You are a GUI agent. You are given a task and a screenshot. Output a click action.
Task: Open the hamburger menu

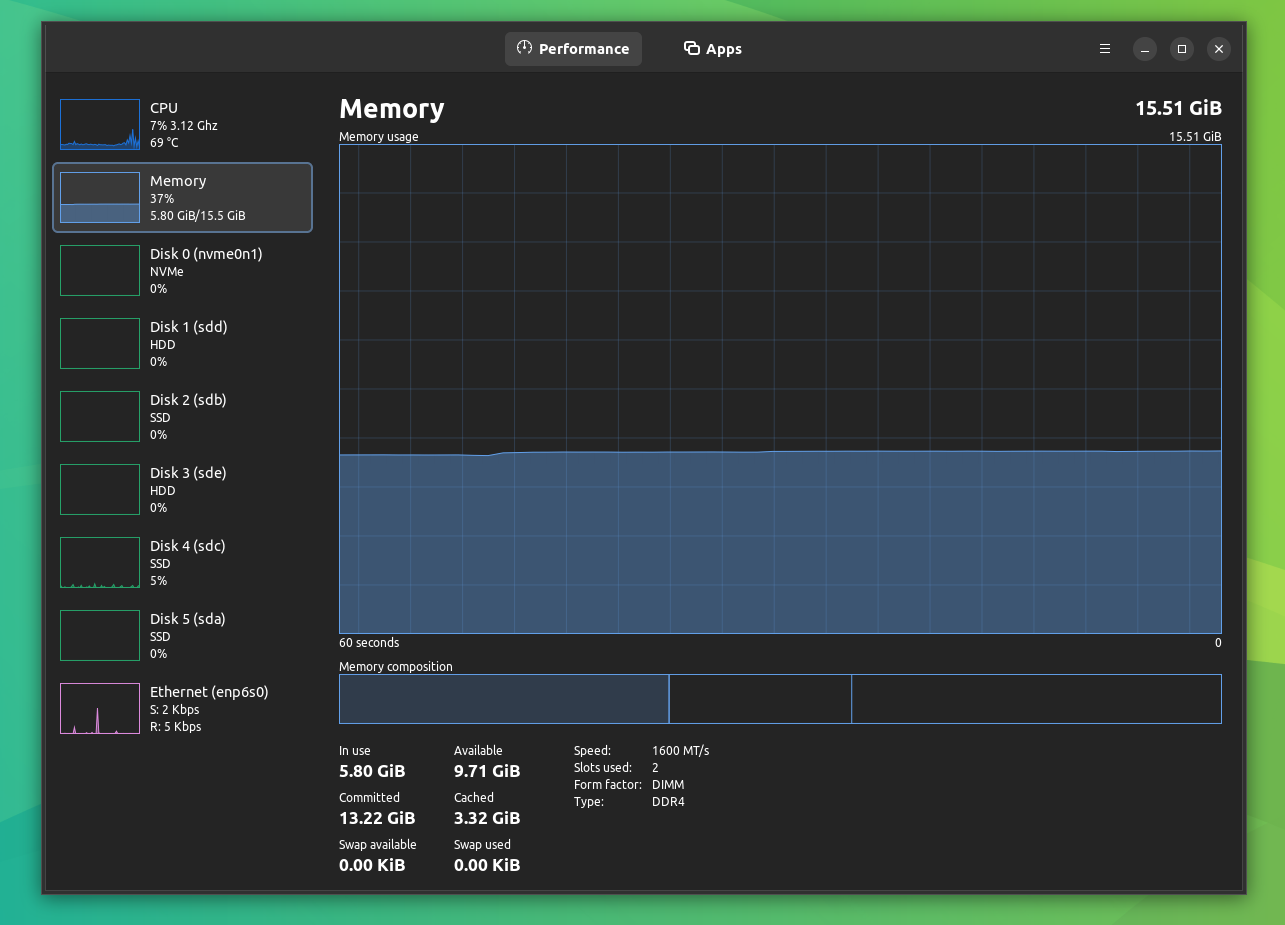[1104, 48]
